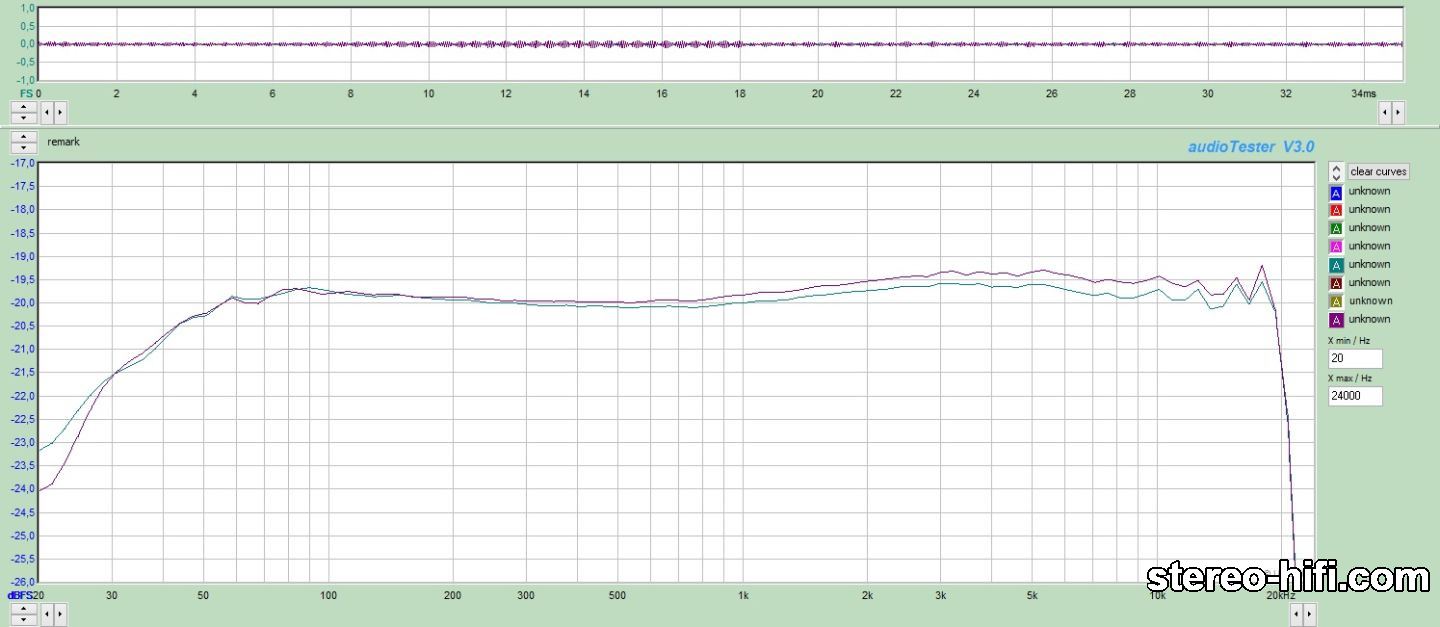This screenshot has height=627, width=1440.
Task: Click the green curve A icon
Action: (x=1335, y=229)
